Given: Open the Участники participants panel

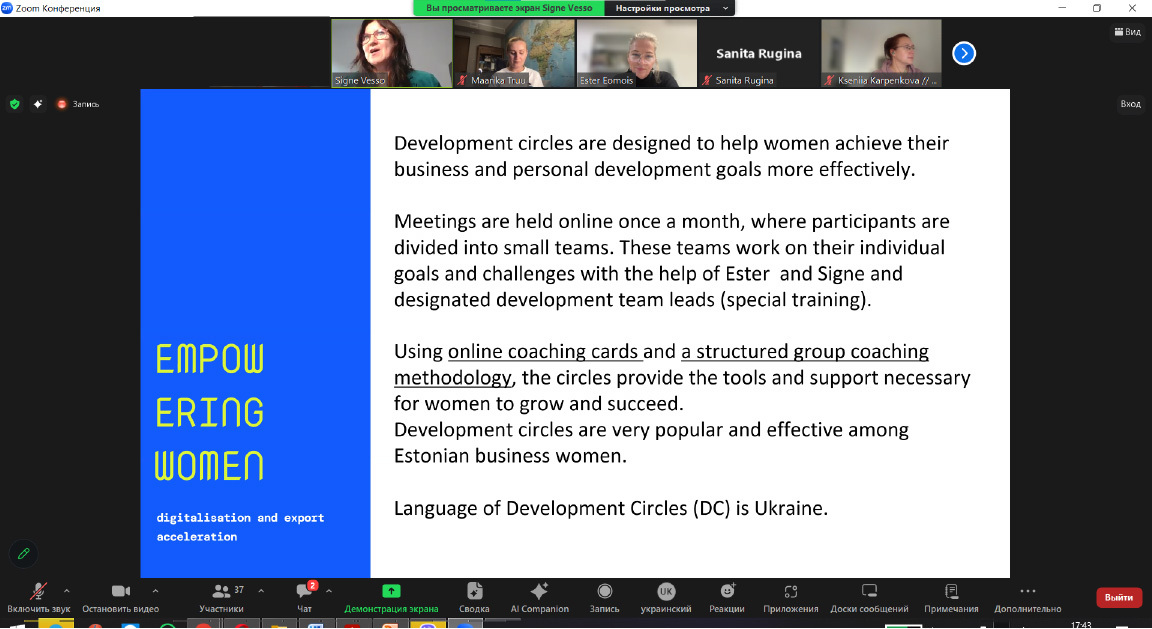Looking at the screenshot, I should pos(221,598).
